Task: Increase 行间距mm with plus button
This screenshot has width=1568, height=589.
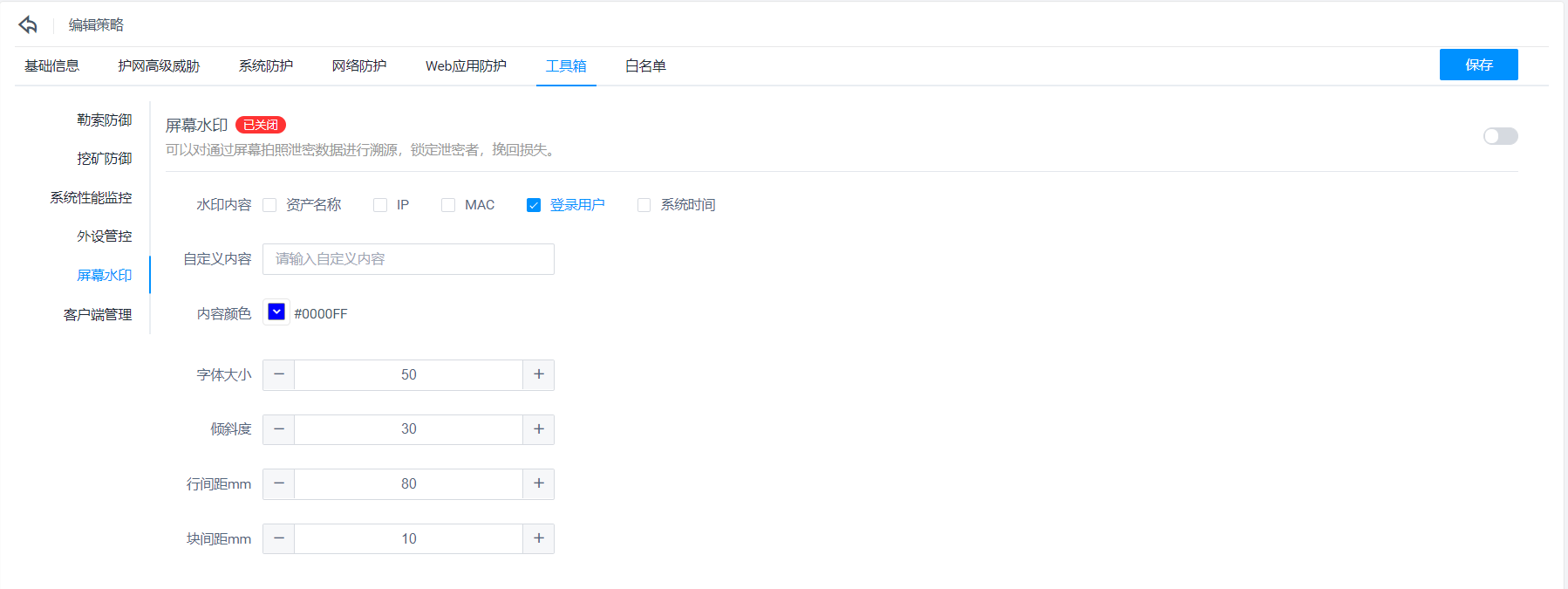Action: point(539,484)
